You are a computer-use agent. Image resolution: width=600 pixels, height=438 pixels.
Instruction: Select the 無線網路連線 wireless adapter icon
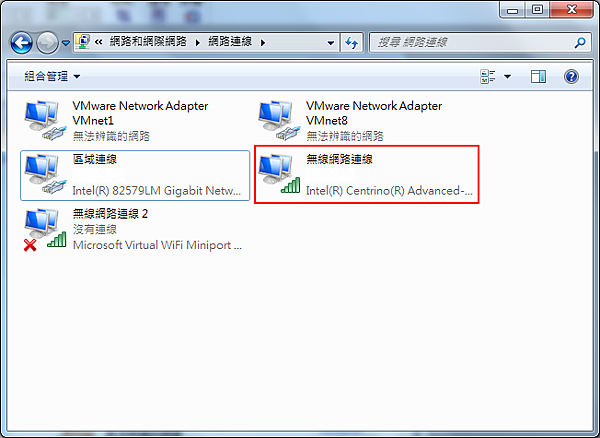coord(279,175)
